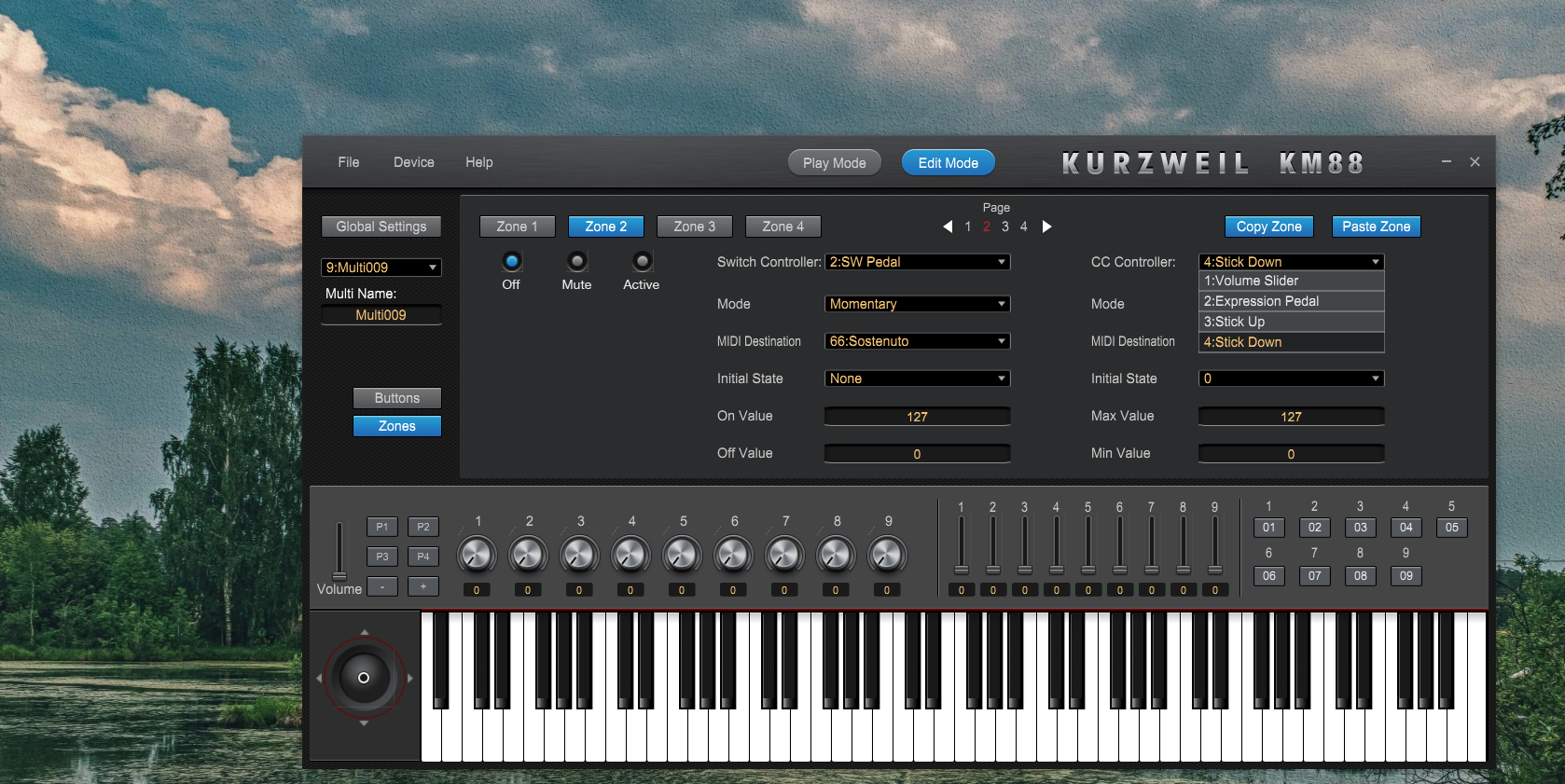Choose 2:Expression Pedal from CC list

coord(1292,301)
